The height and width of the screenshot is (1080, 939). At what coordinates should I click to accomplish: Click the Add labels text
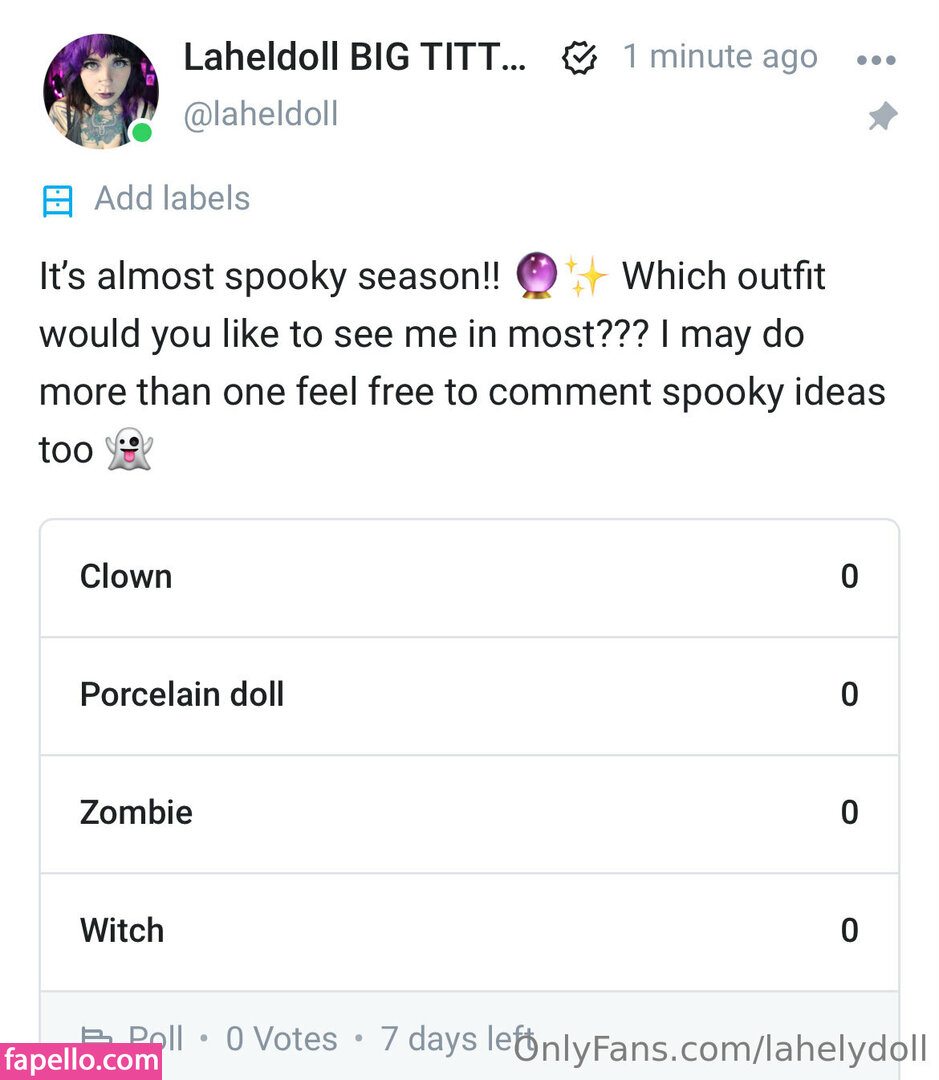click(x=172, y=198)
